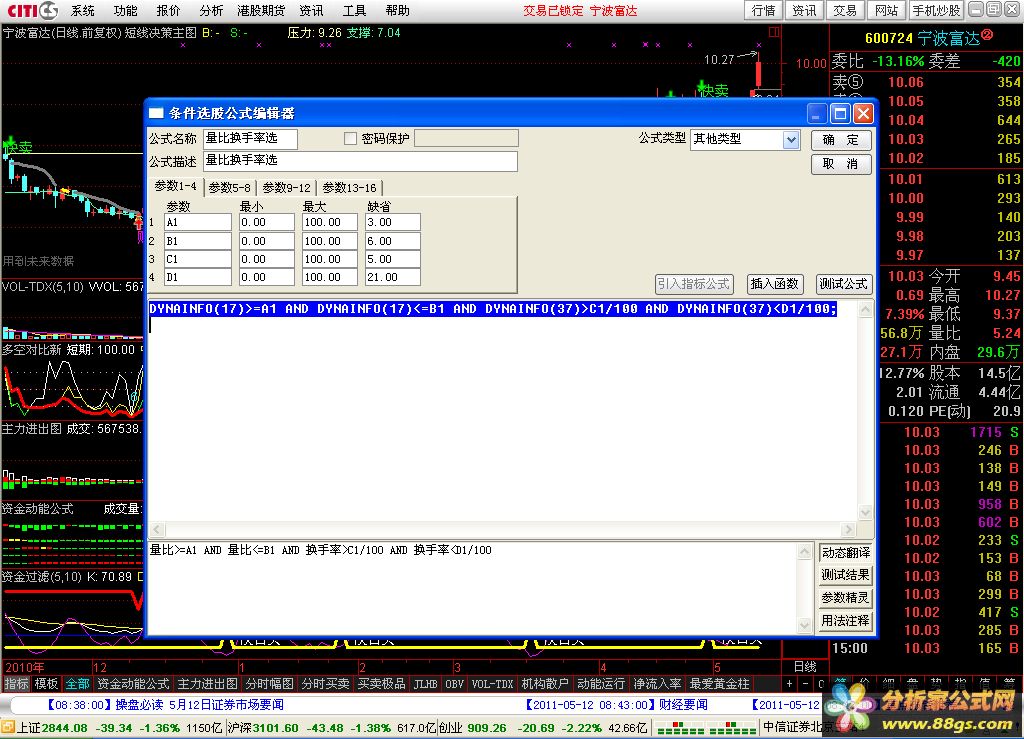
Task: Click the plus zoom button in the indicator bar
Action: tap(790, 684)
